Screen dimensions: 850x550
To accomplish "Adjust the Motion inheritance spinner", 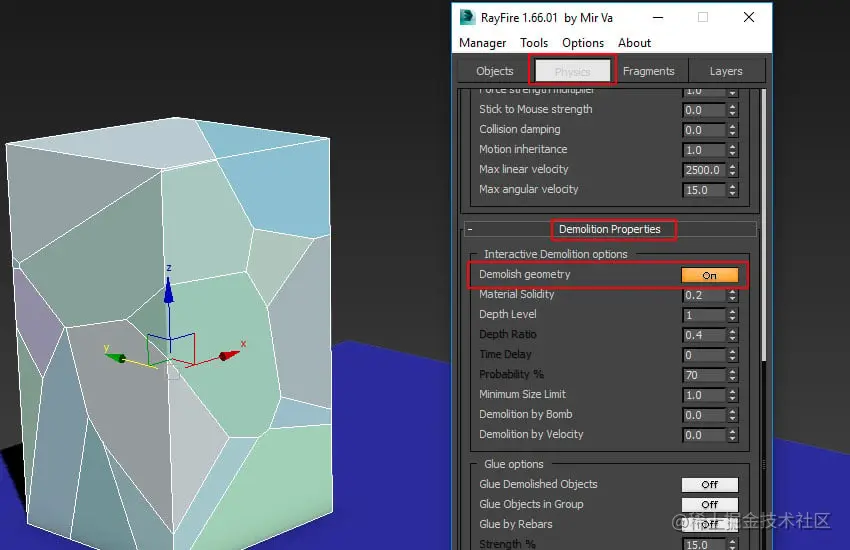I will click(x=732, y=150).
